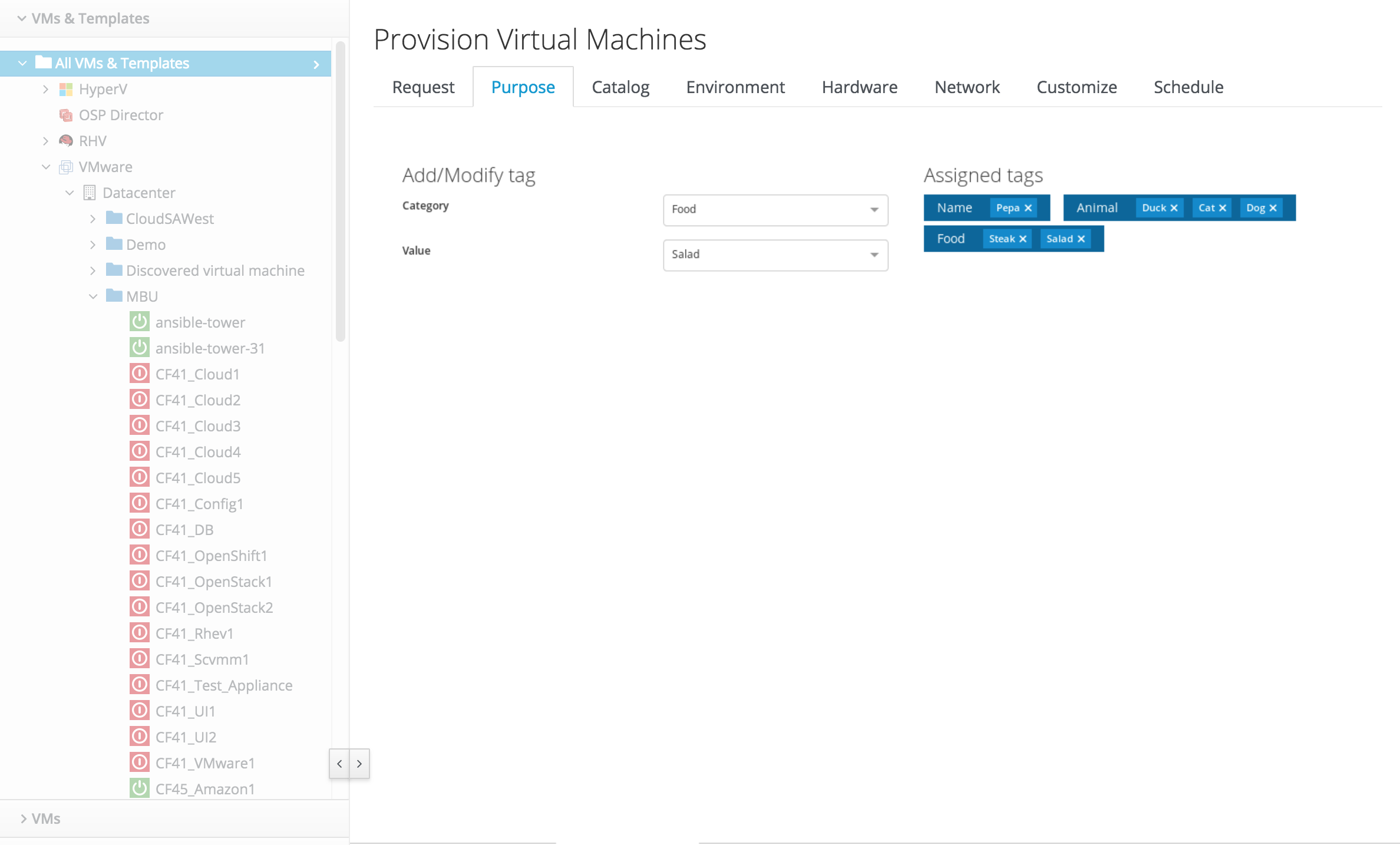Click the CF41_DB powered-off VM icon
The image size is (1400, 845).
pos(140,530)
